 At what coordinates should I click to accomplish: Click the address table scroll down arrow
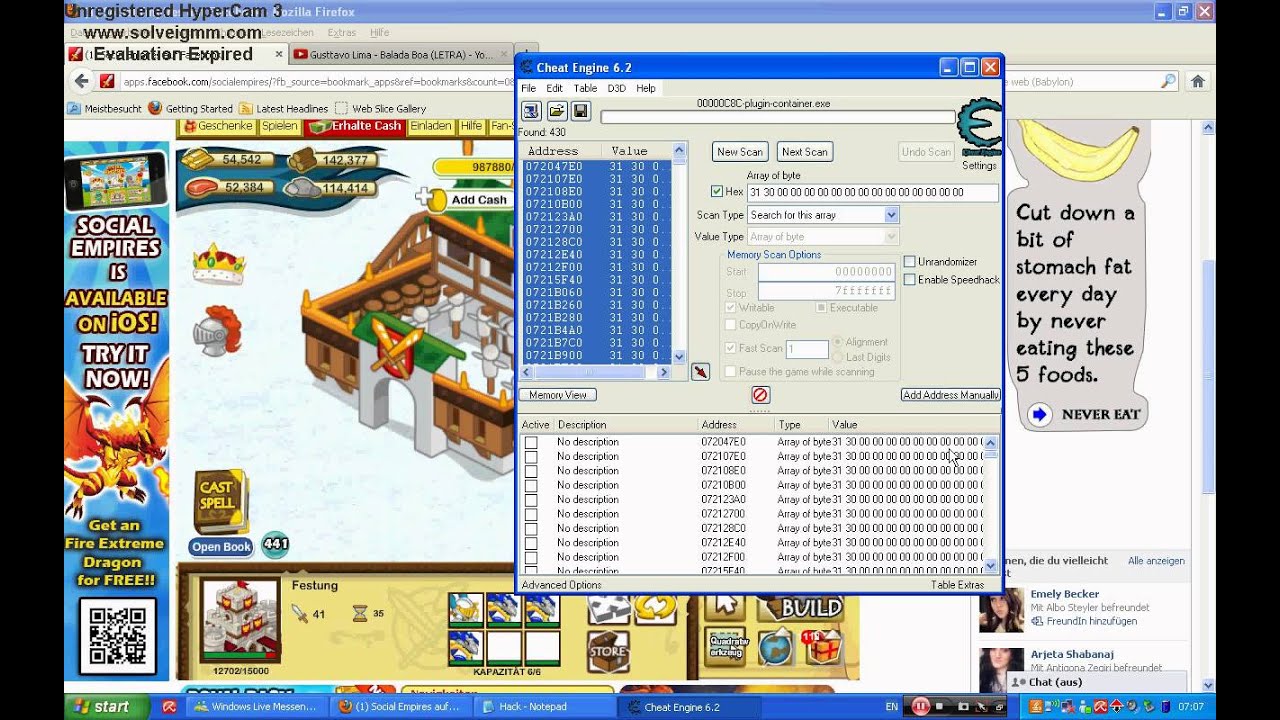(x=990, y=565)
